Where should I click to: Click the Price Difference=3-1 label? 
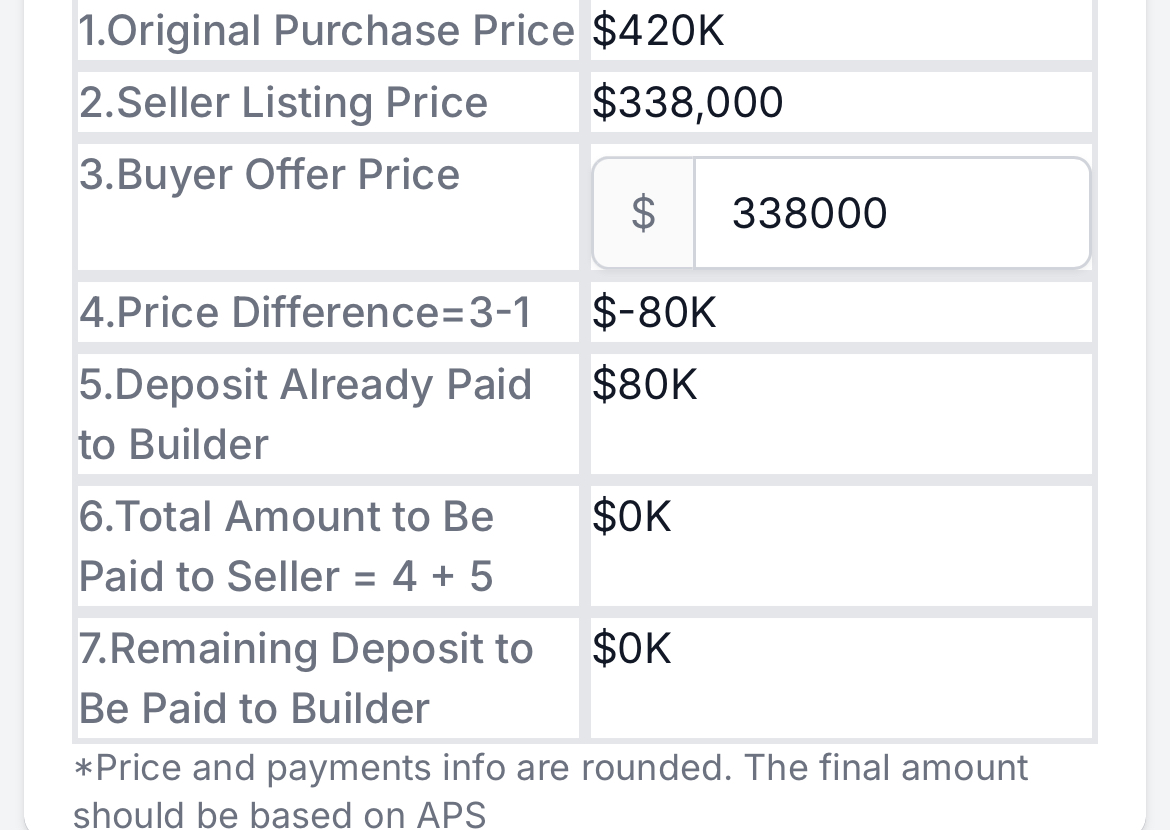[x=305, y=312]
